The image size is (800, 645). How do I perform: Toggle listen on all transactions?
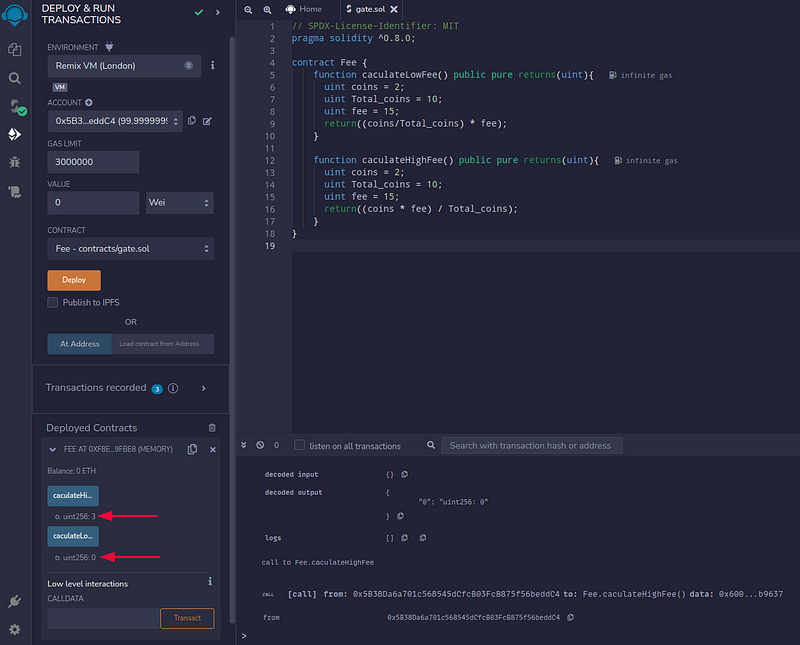[300, 445]
